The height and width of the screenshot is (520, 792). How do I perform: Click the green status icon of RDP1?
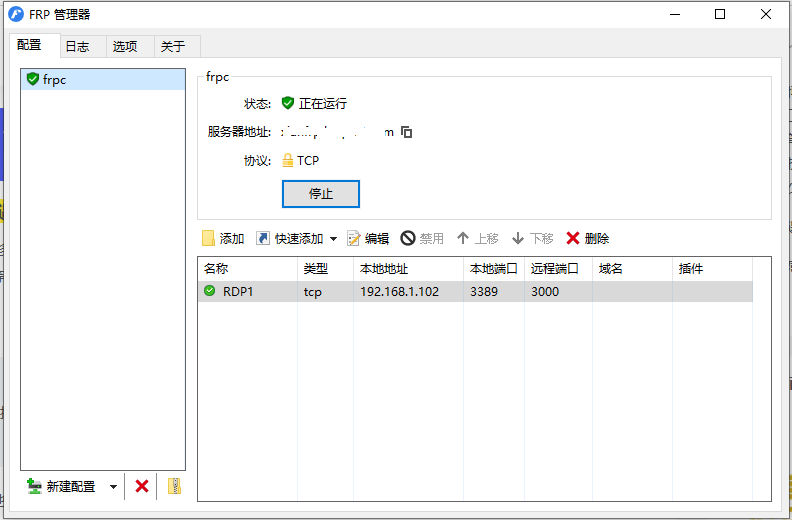pyautogui.click(x=210, y=291)
